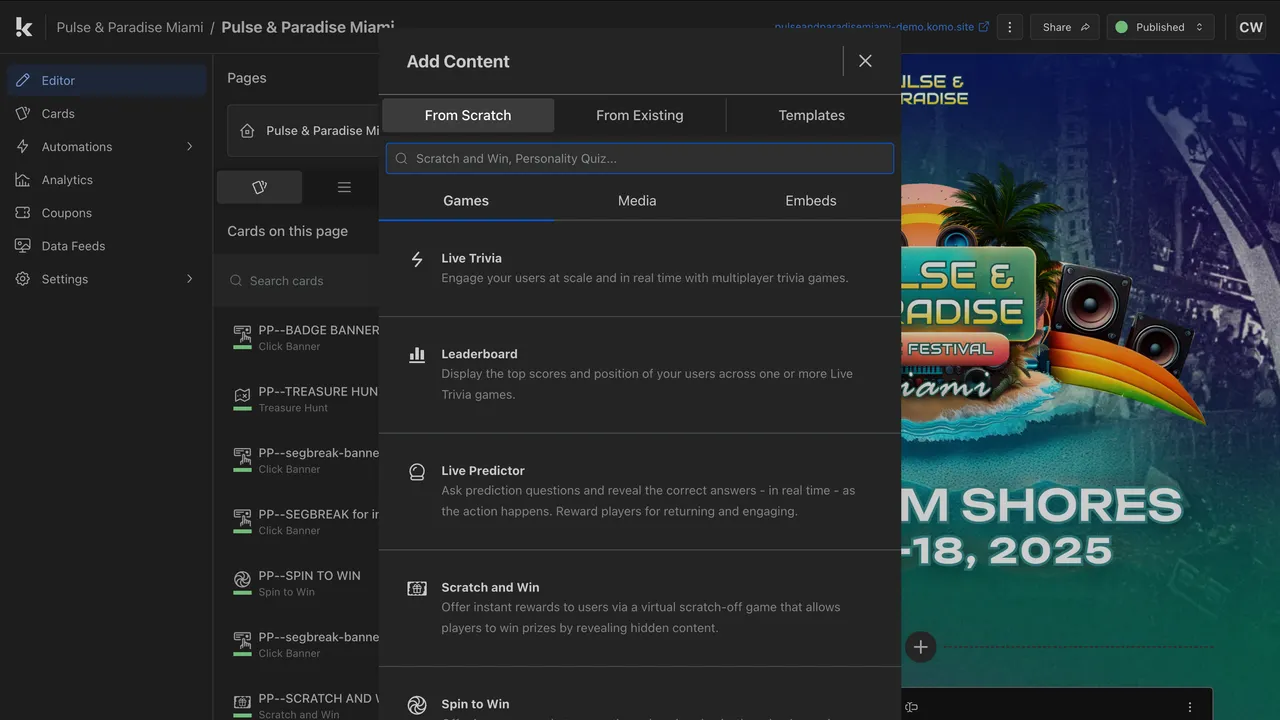Select Pulse & Paradise Miami home page
1280x720 pixels.
[303, 131]
